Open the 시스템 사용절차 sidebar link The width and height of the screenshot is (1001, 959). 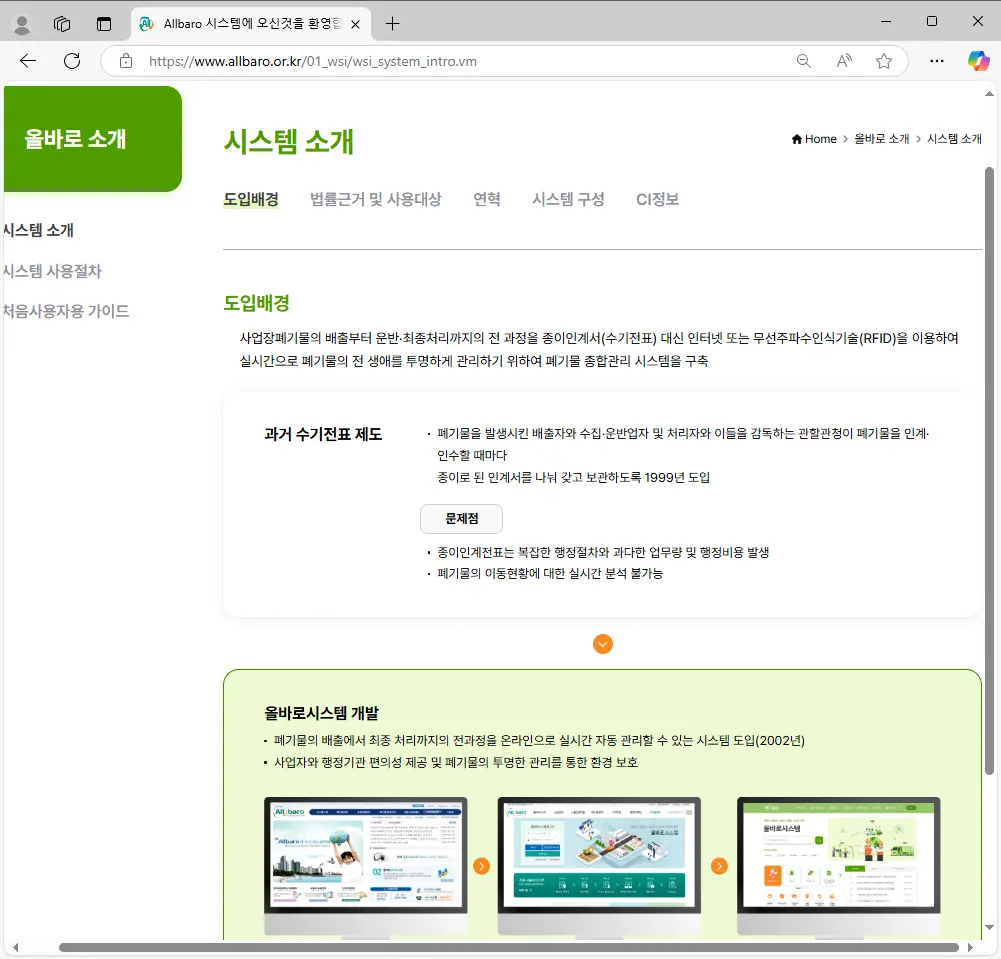click(x=53, y=271)
